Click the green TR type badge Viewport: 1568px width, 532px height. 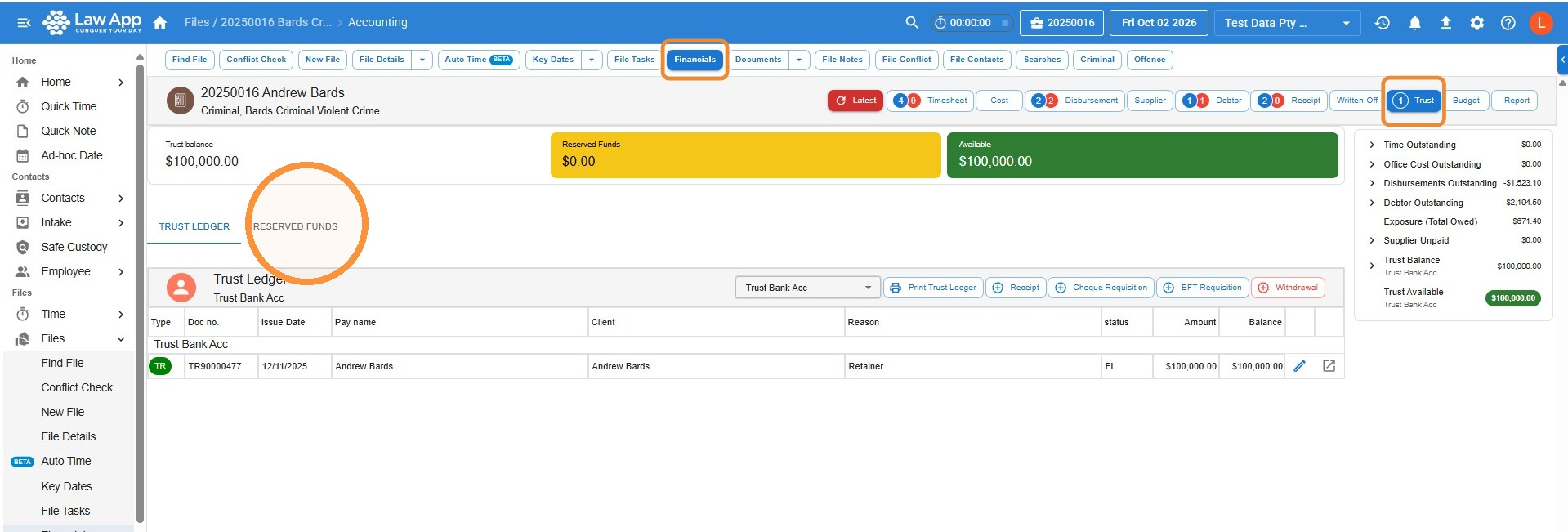pyautogui.click(x=160, y=366)
